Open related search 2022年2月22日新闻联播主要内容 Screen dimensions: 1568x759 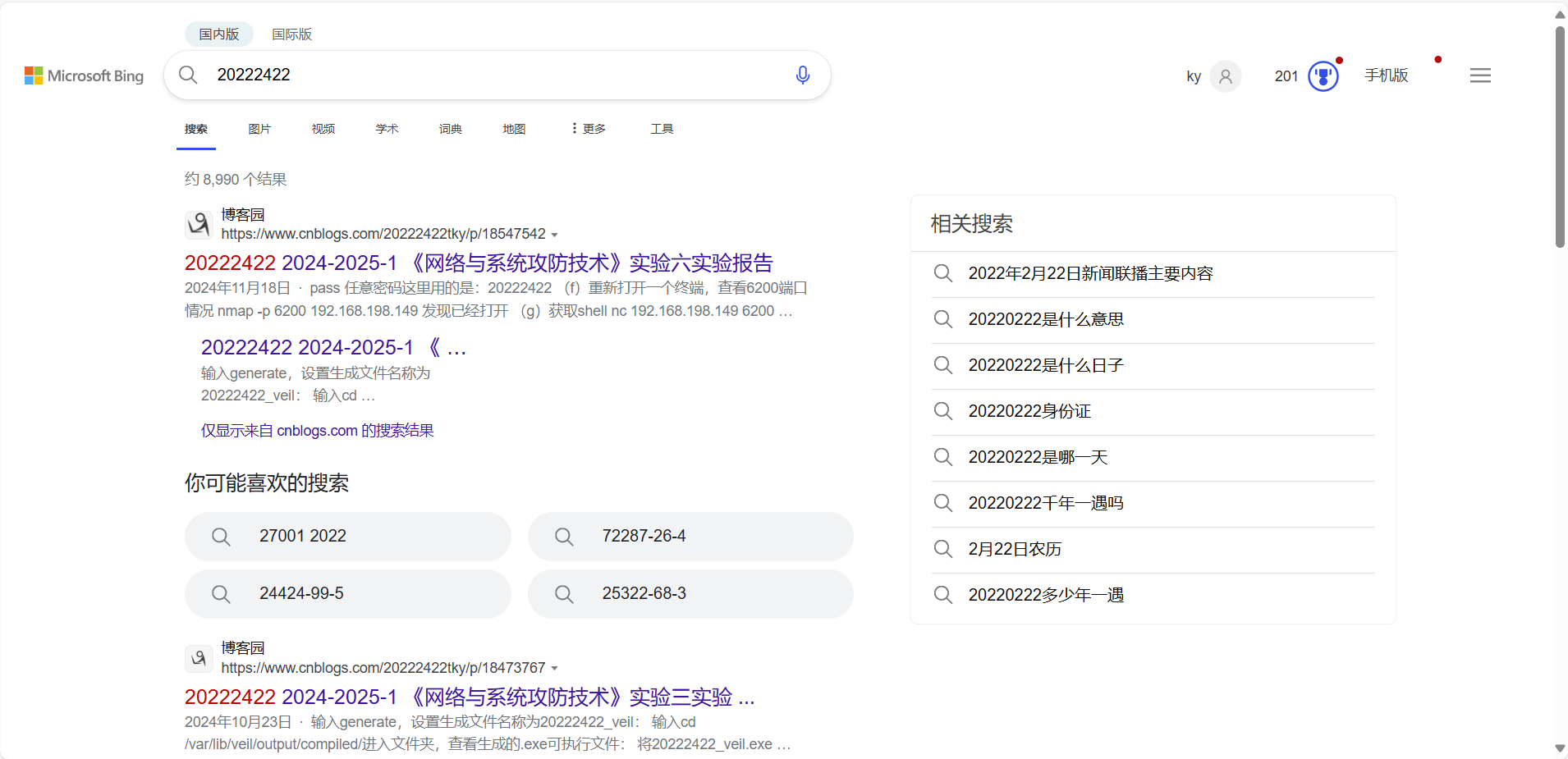coord(1091,273)
